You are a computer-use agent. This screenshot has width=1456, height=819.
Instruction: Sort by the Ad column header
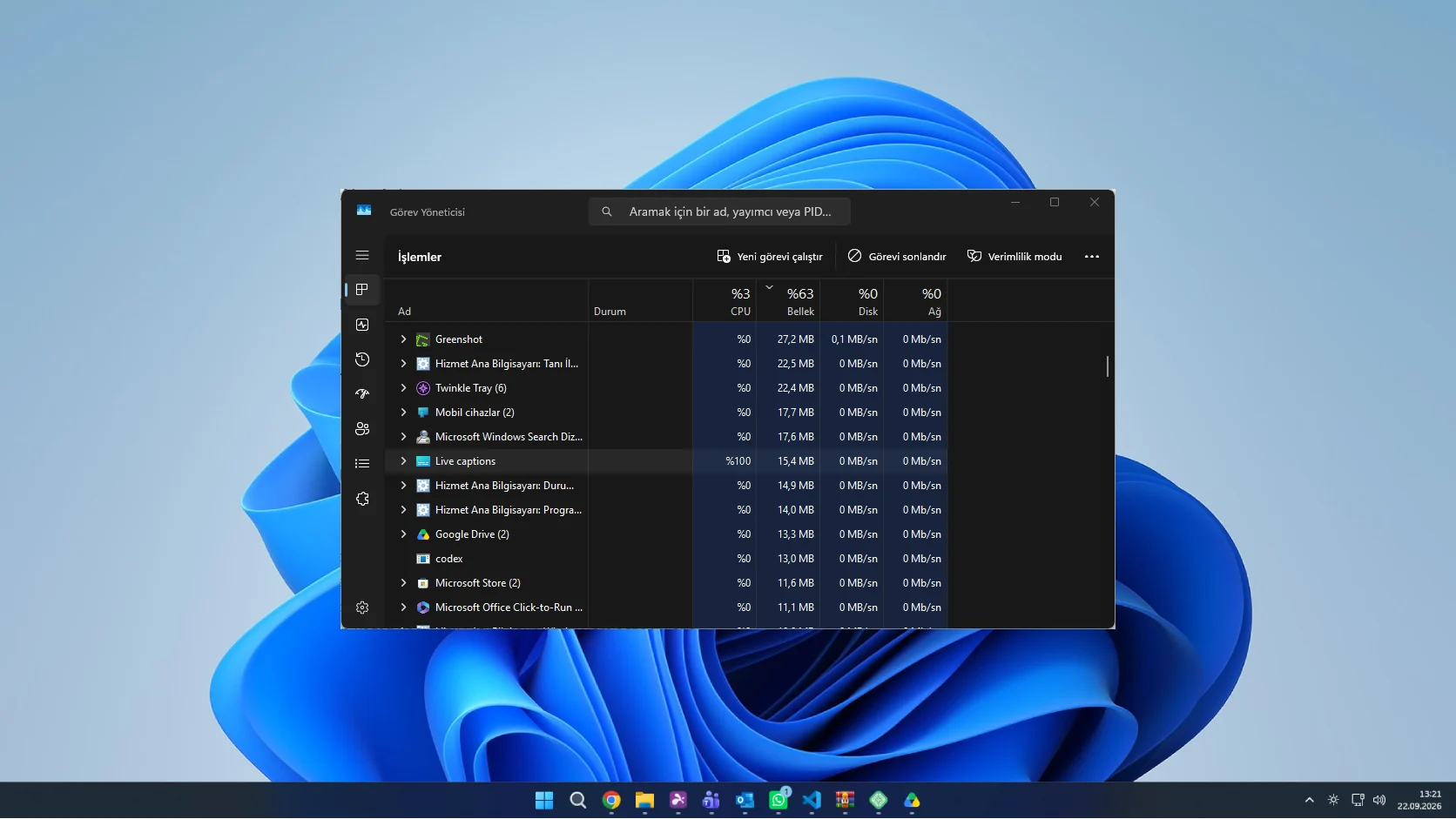pyautogui.click(x=486, y=301)
